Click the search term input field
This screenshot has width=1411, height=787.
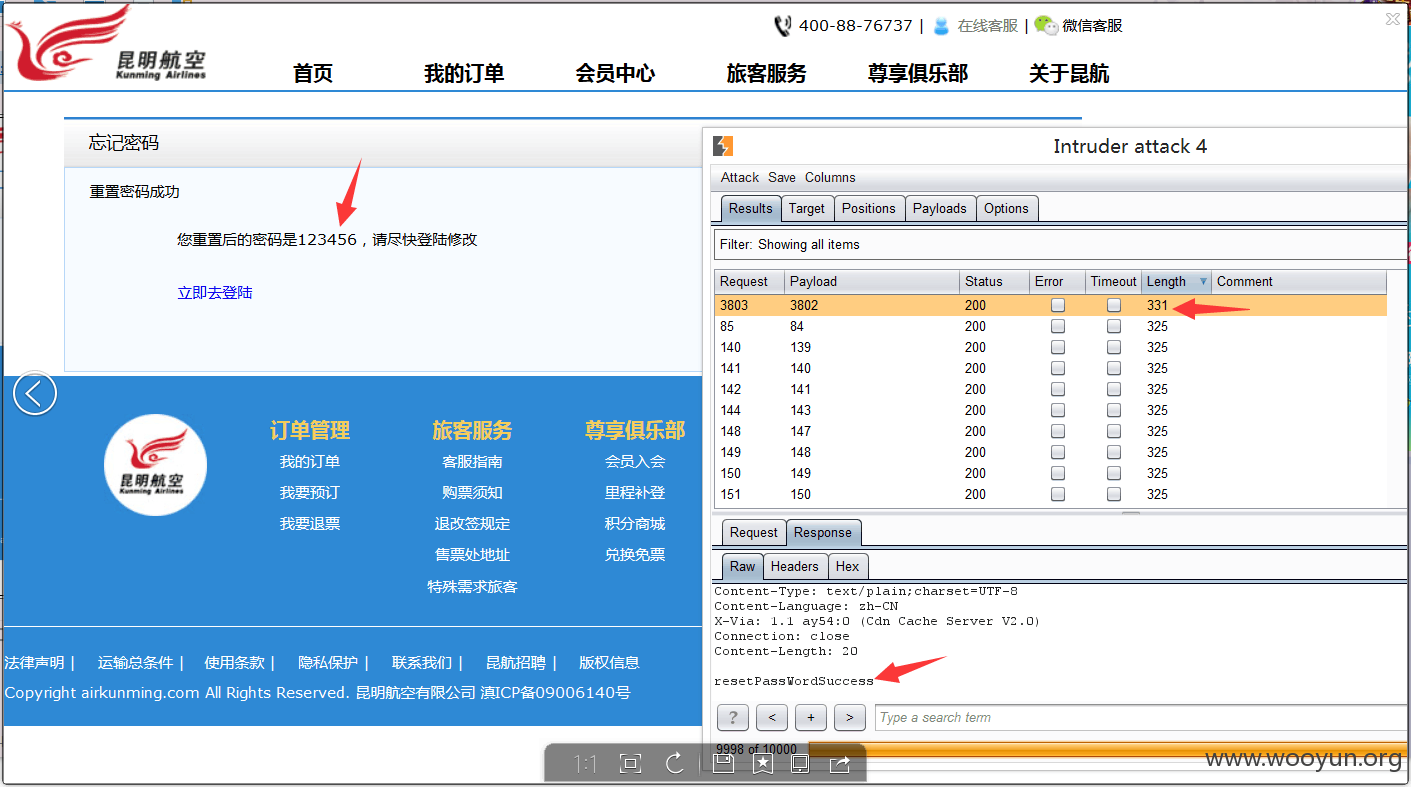tap(1141, 717)
